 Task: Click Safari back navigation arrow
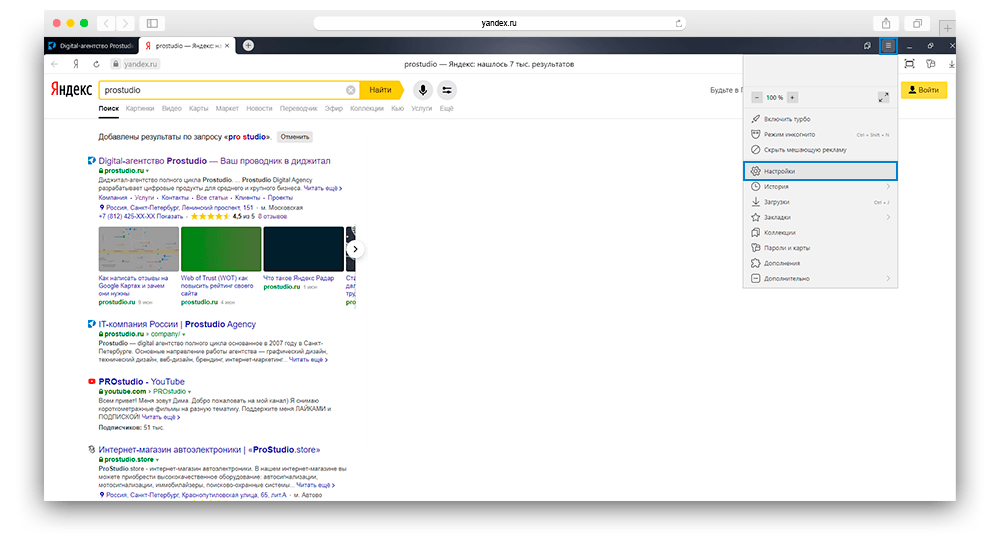tap(107, 24)
